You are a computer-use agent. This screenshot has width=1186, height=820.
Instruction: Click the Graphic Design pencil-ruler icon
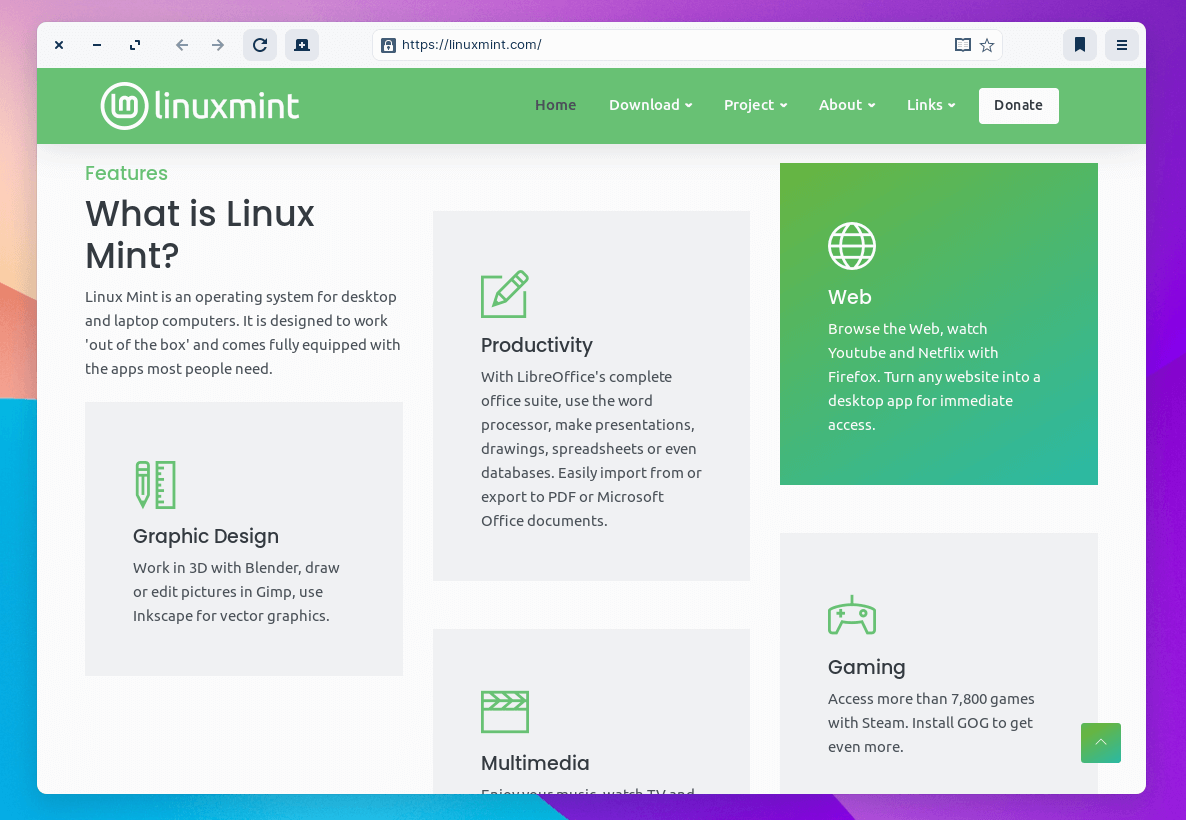156,485
